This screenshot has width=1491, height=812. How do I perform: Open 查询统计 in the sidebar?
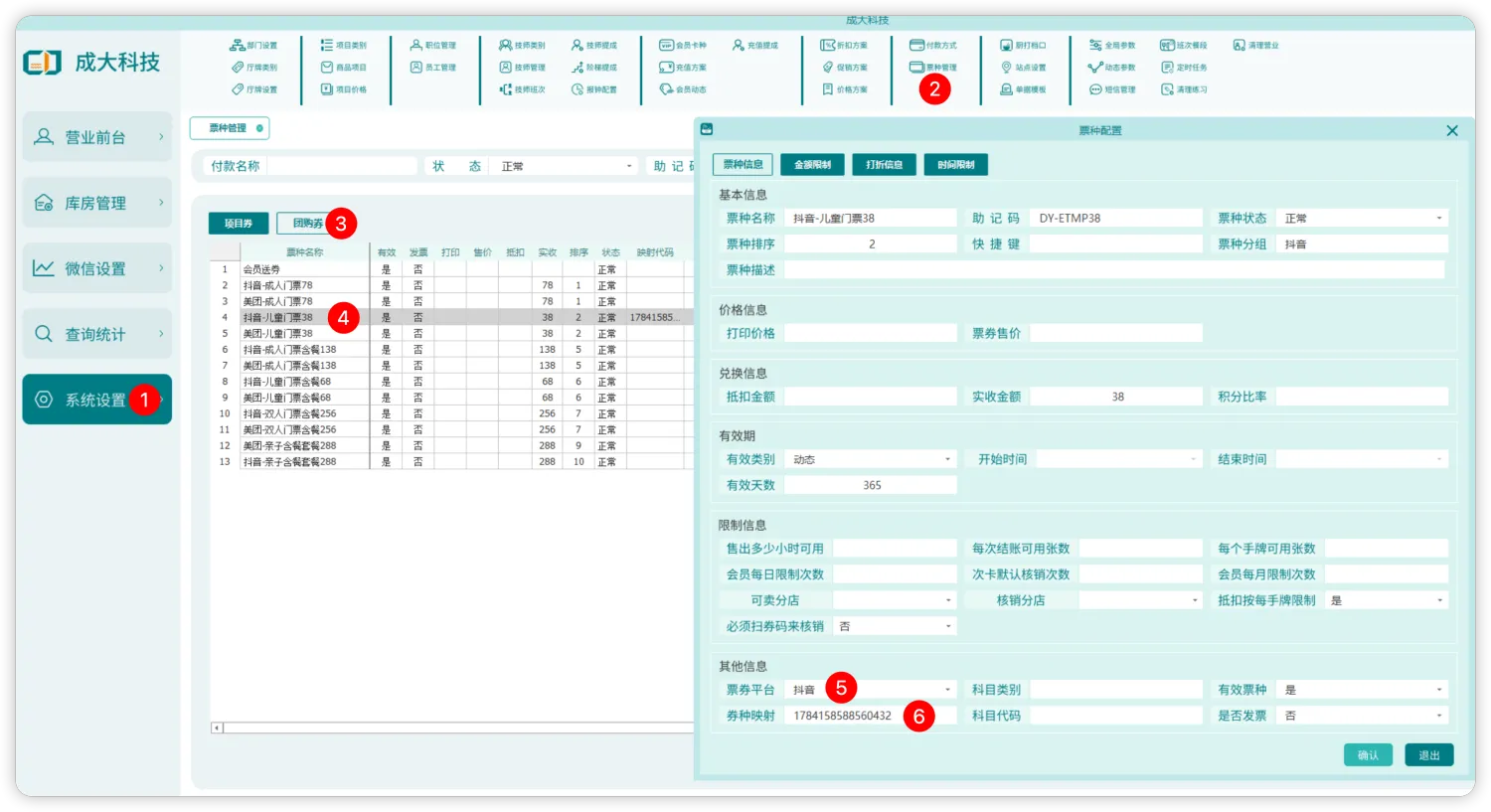(x=97, y=334)
